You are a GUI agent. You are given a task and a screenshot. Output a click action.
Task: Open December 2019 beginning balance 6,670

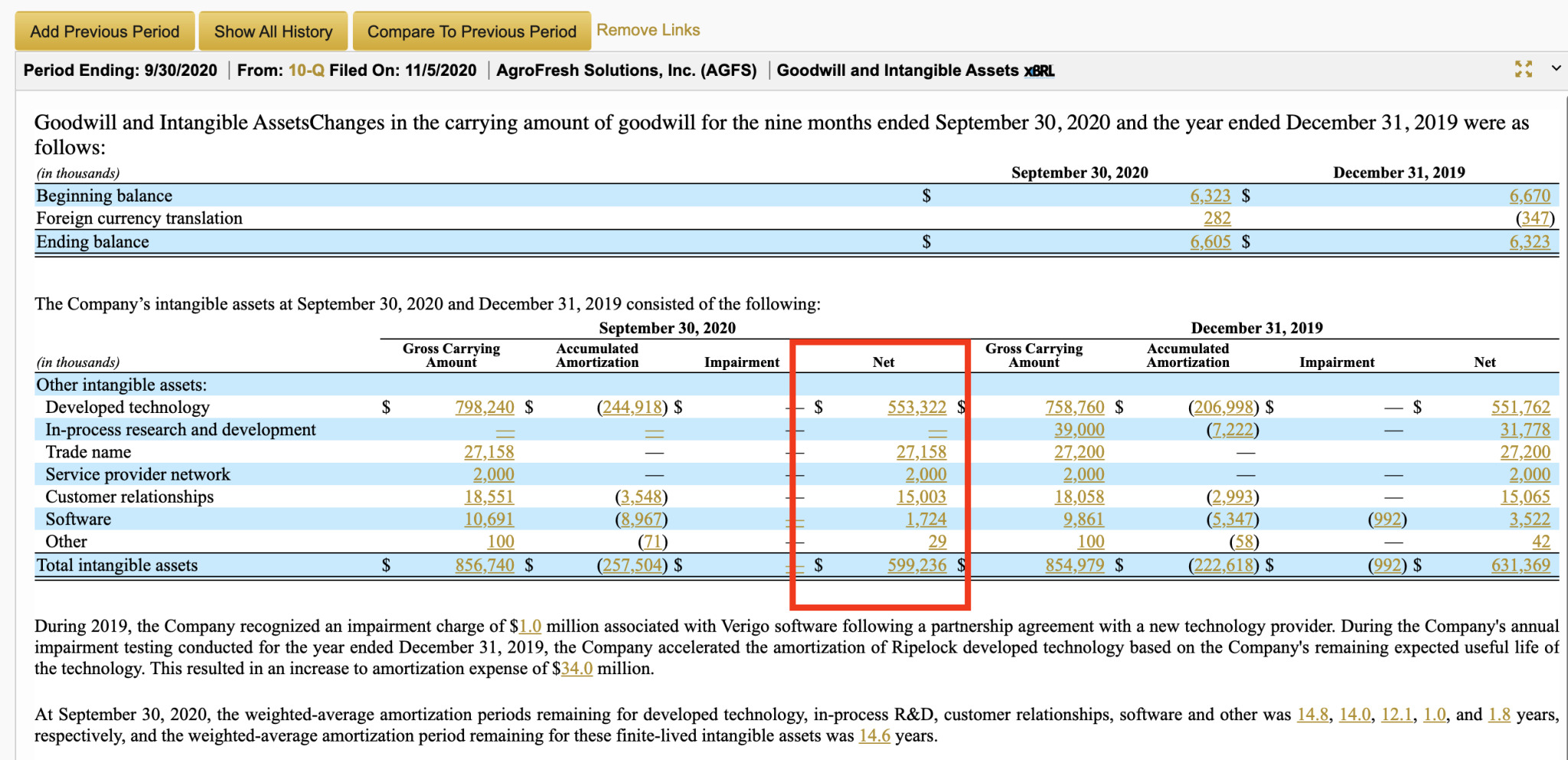[1529, 196]
